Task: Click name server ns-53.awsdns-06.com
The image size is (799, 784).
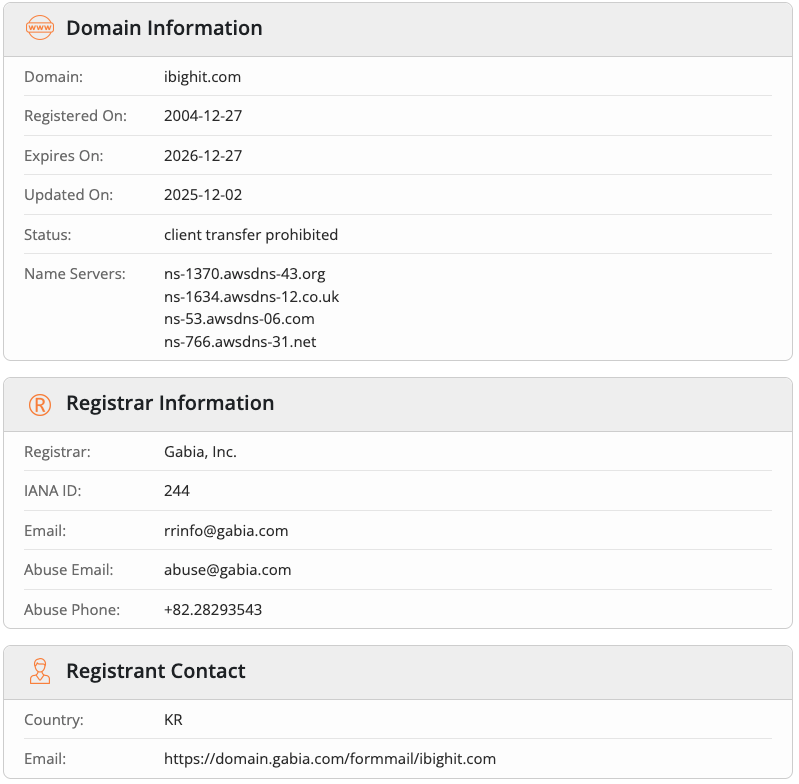Action: 239,319
